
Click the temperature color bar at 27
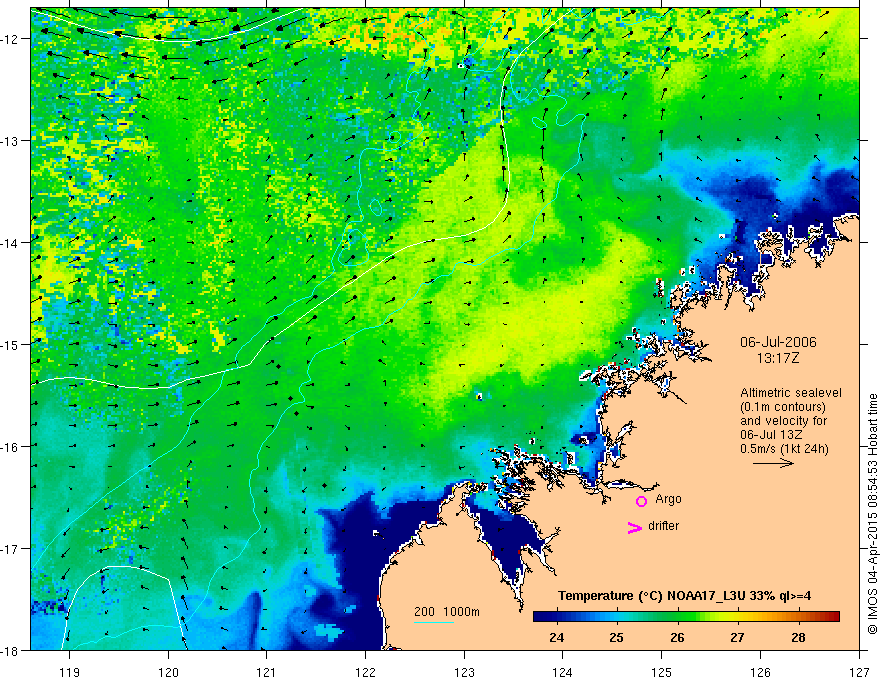click(x=737, y=617)
